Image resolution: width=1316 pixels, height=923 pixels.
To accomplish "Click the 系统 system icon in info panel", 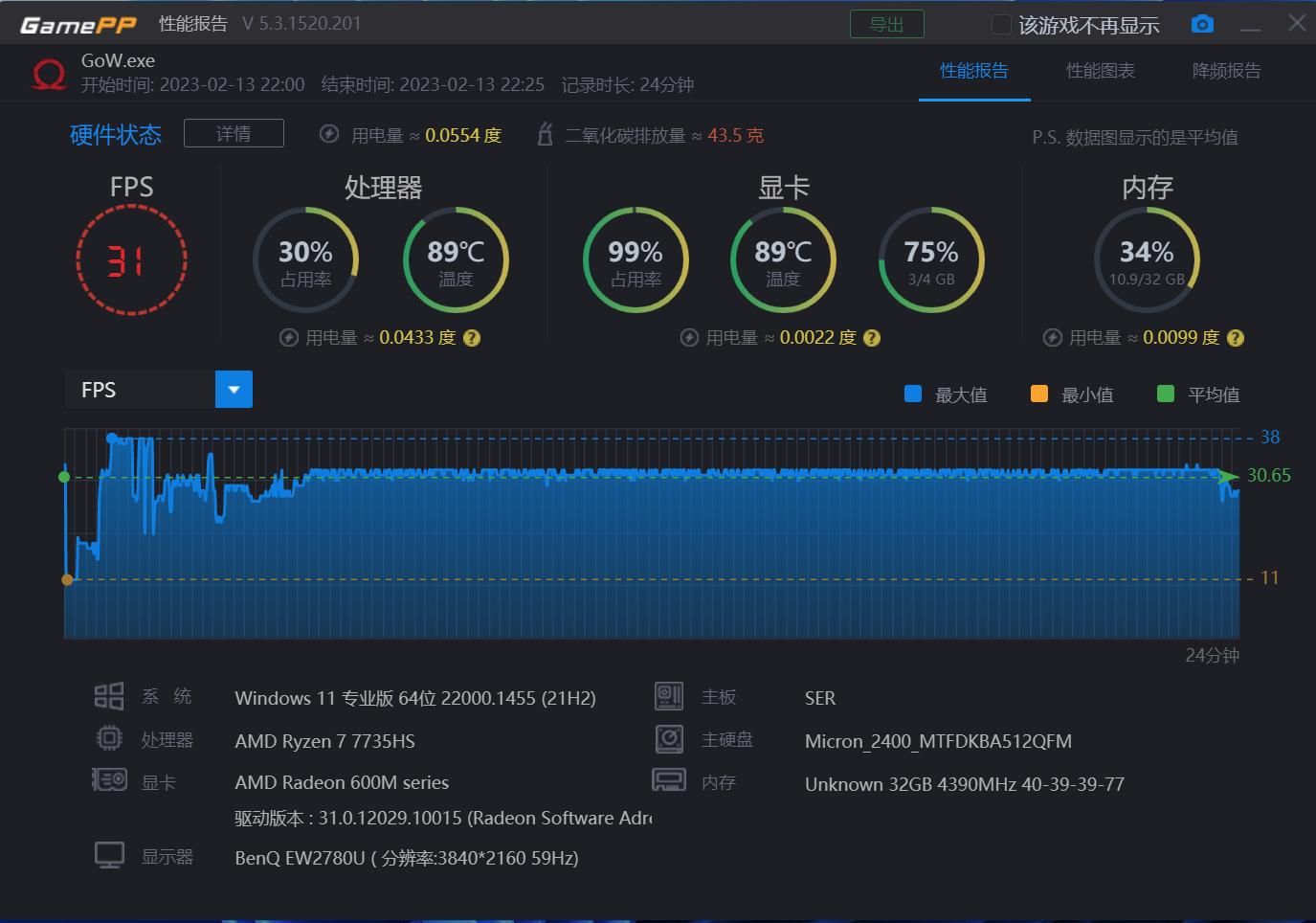I will [x=108, y=696].
